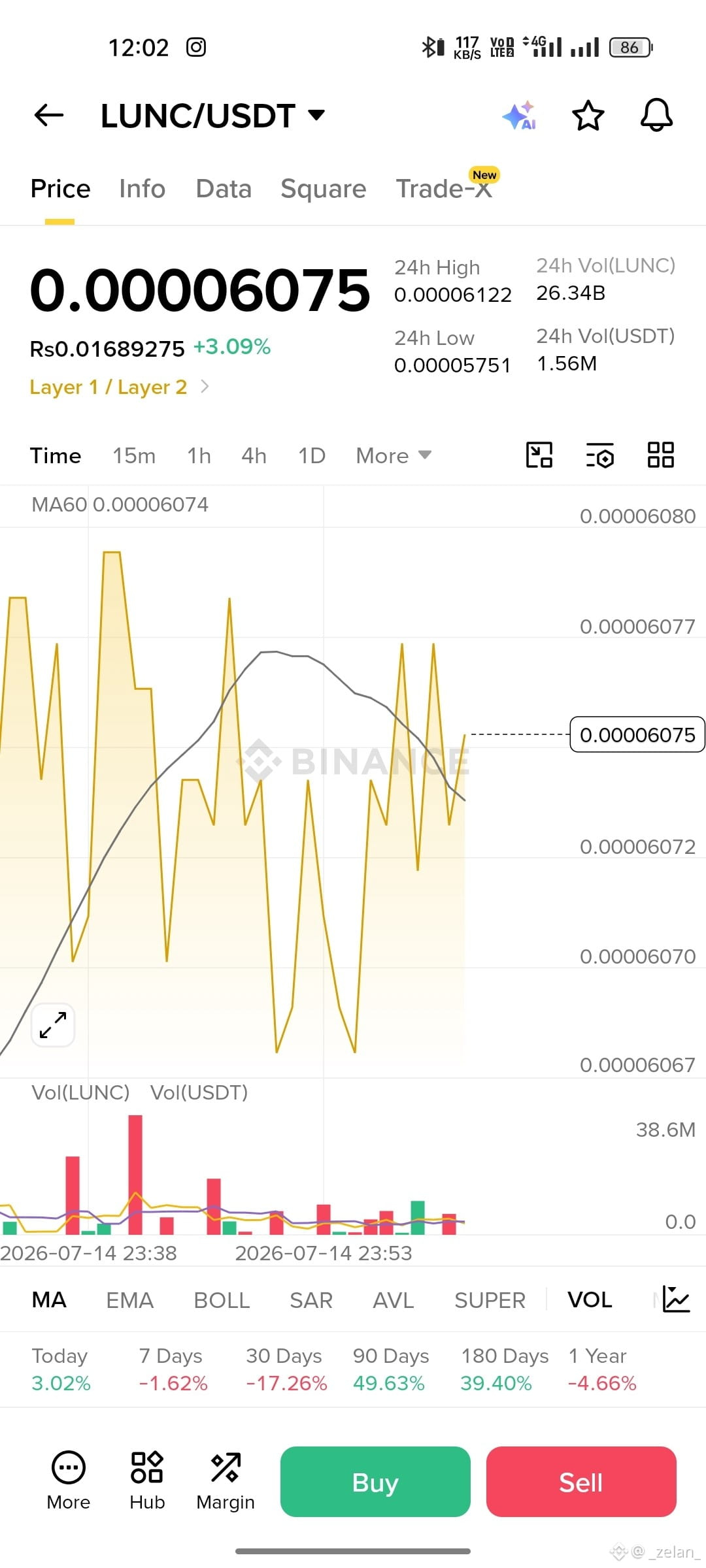Image resolution: width=706 pixels, height=1568 pixels.
Task: Click the 1 Year -4.66% performance
Action: click(602, 1369)
